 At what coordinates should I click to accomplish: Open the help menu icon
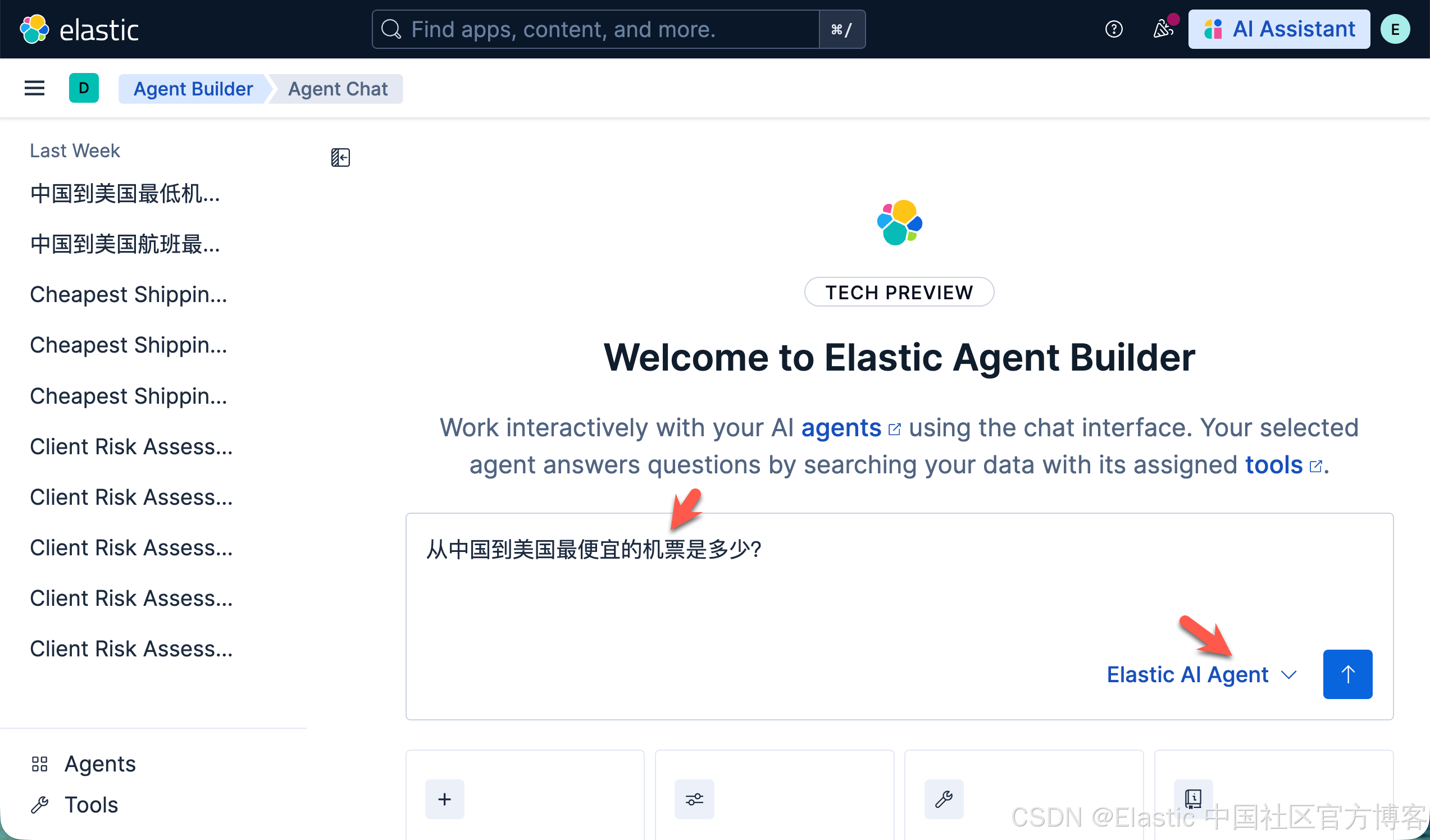[x=1113, y=29]
